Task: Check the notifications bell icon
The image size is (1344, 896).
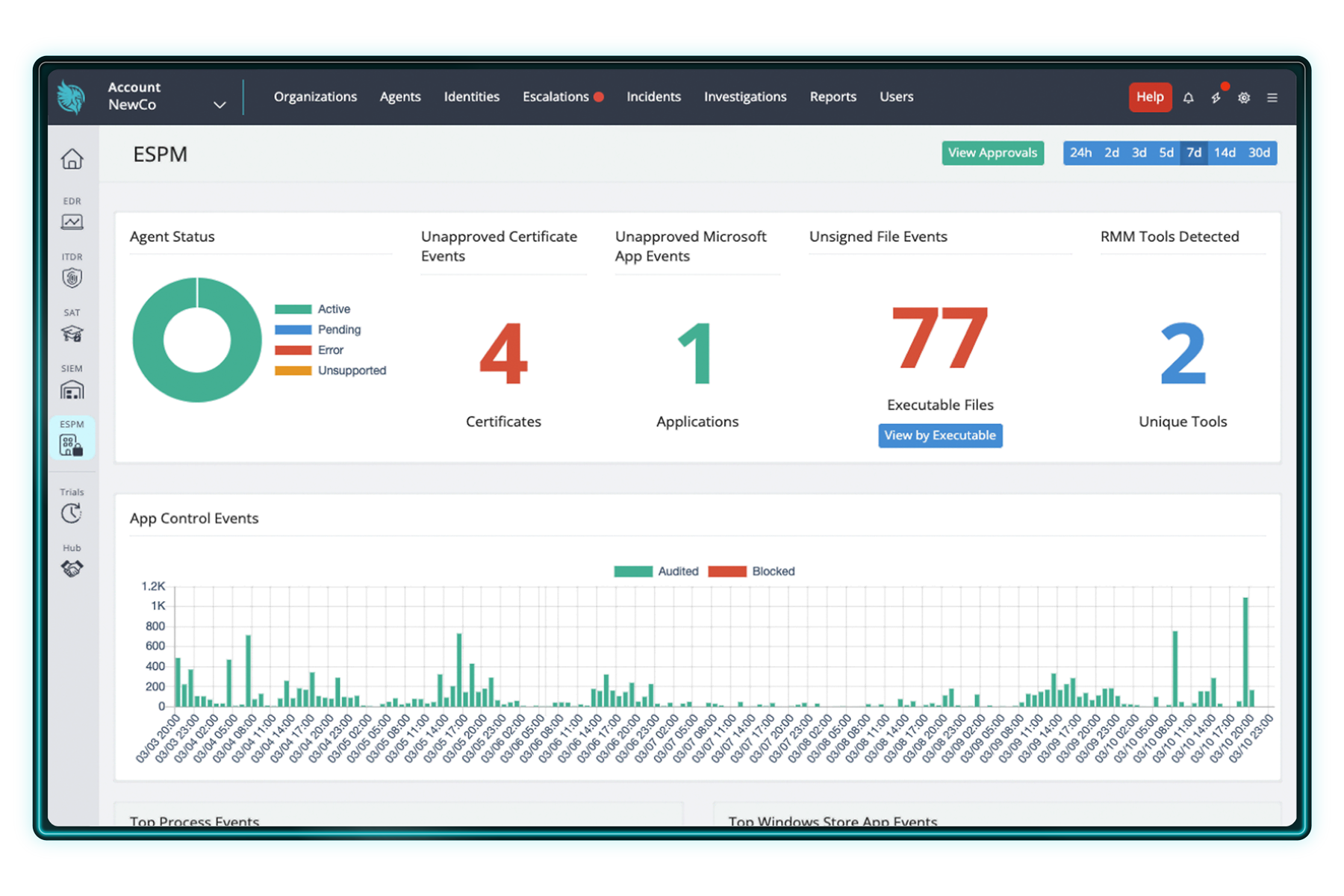Action: (x=1188, y=98)
